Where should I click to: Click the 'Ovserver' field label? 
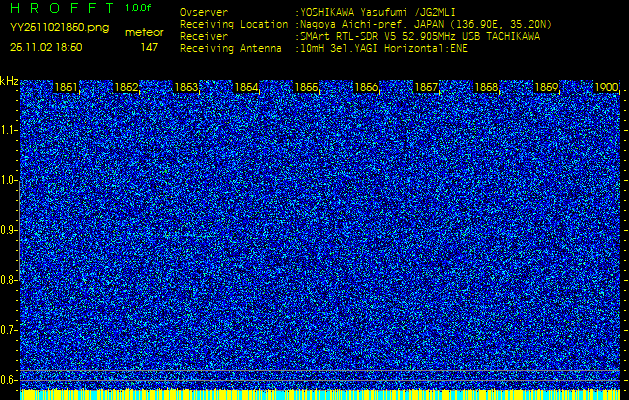pos(204,12)
